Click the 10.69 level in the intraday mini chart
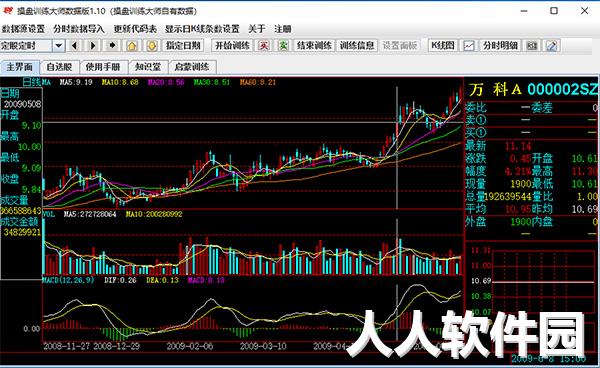 pyautogui.click(x=481, y=281)
